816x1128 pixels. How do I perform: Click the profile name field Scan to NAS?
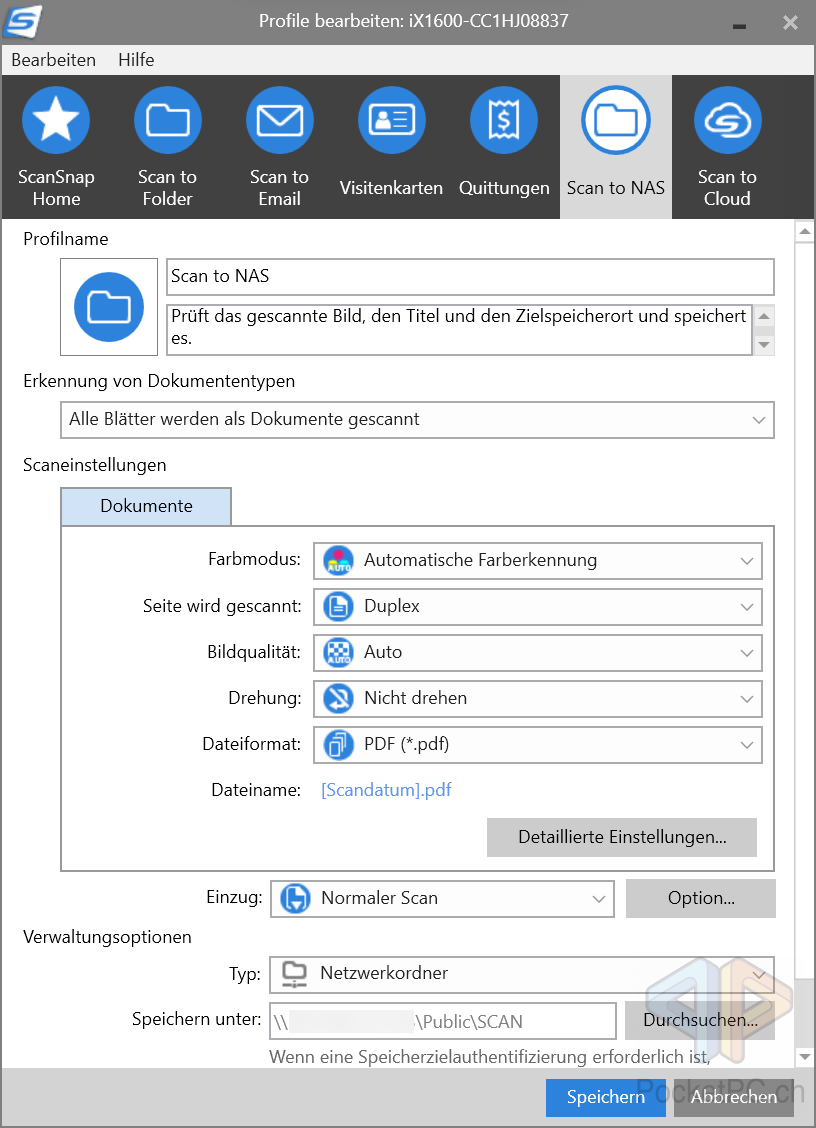[471, 277]
